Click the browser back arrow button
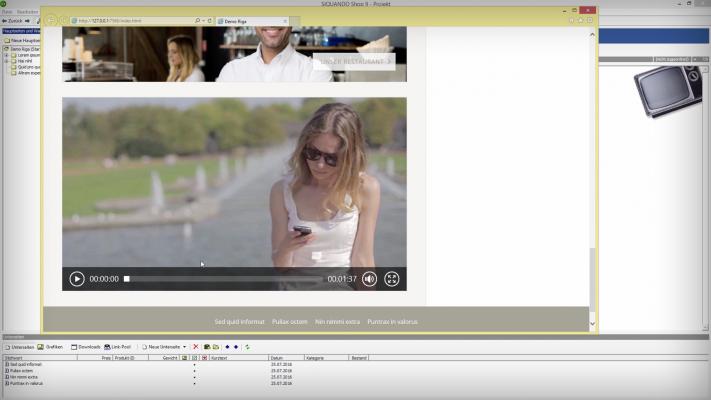711x400 pixels. [x=51, y=19]
